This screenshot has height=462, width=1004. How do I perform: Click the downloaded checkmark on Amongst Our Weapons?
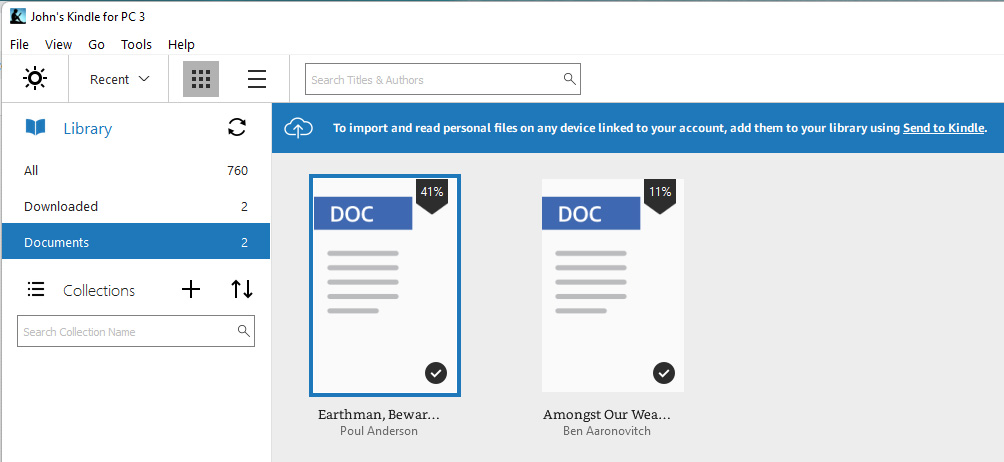click(x=664, y=372)
